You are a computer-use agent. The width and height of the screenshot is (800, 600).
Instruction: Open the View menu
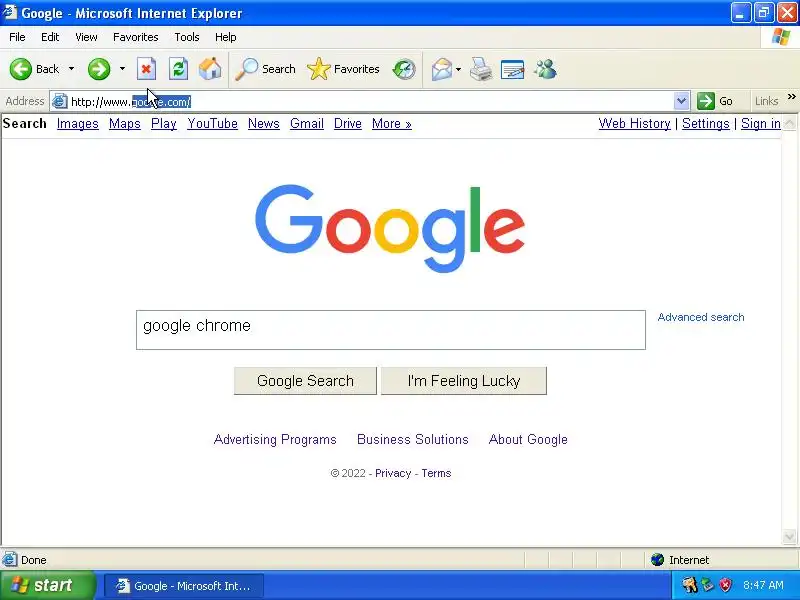(86, 37)
